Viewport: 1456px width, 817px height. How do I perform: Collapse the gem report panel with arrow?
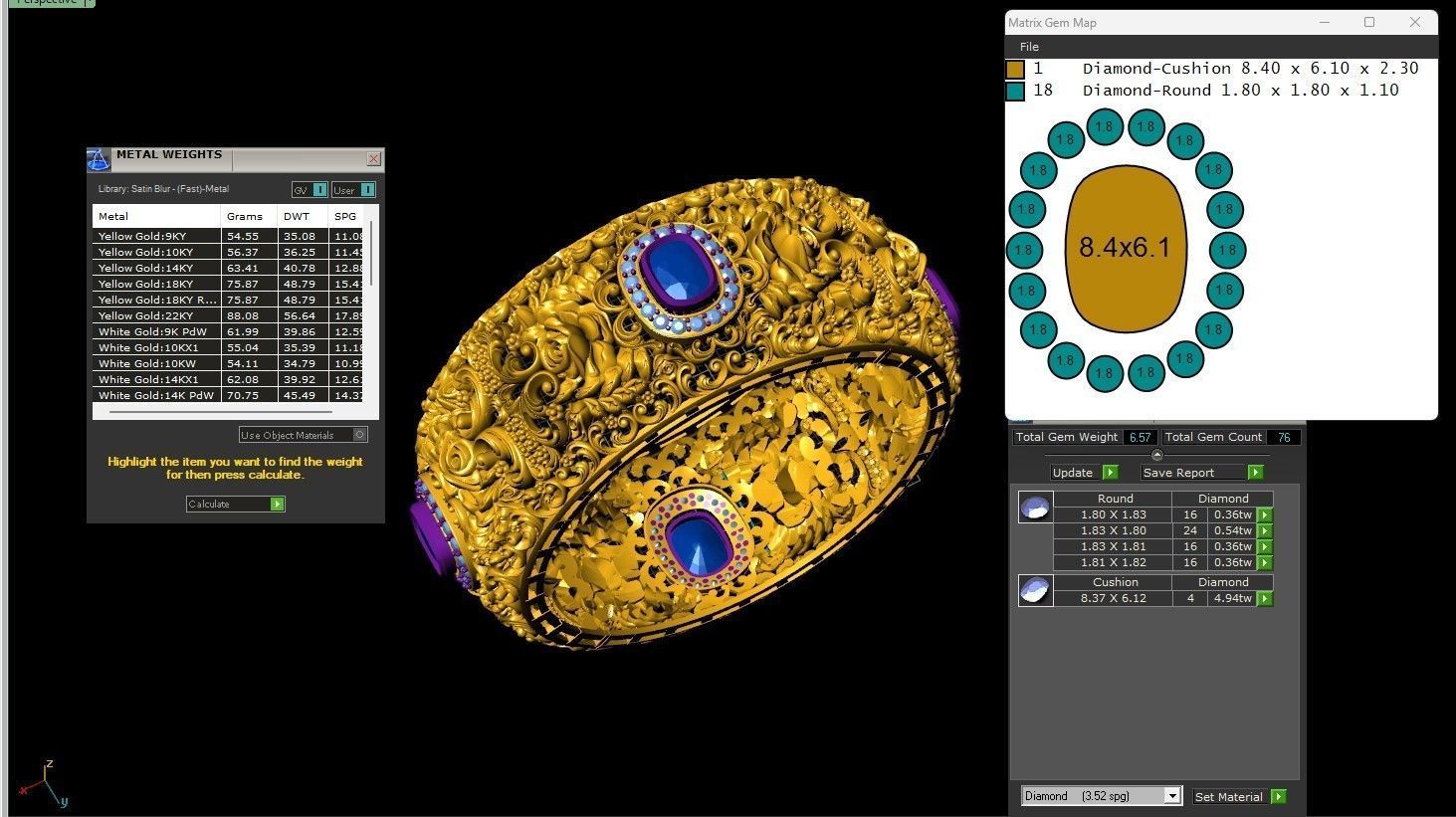[x=1156, y=455]
